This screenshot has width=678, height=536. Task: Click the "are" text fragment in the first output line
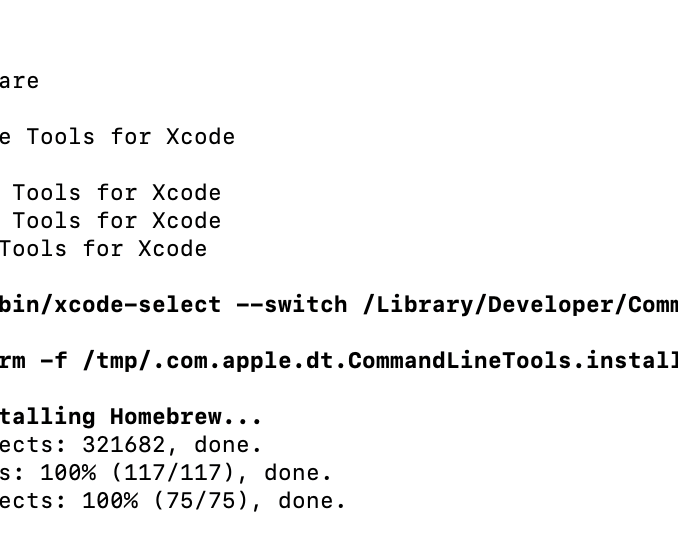(19, 81)
